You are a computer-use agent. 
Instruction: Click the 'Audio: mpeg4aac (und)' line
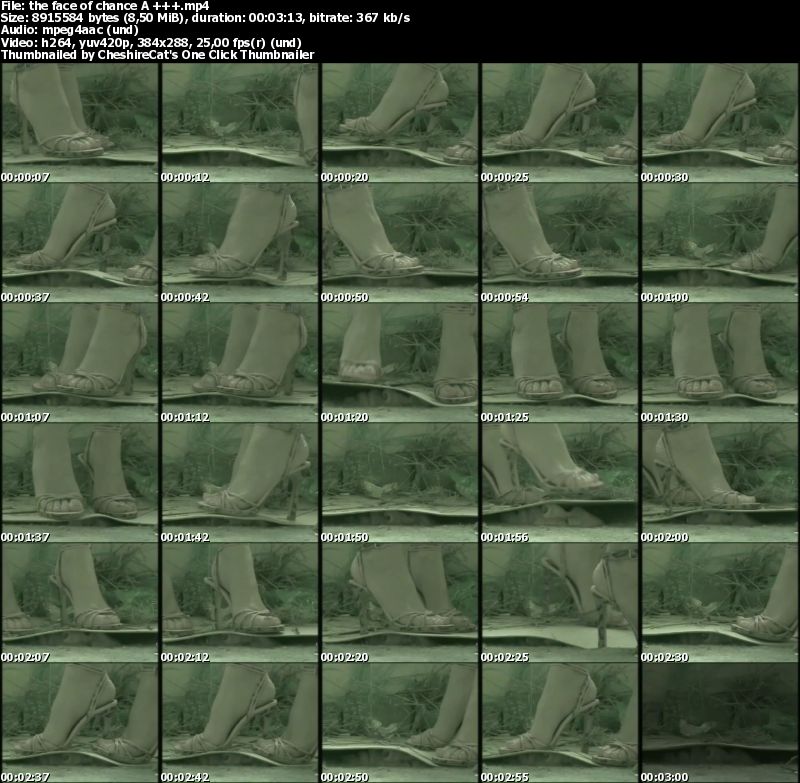[69, 30]
